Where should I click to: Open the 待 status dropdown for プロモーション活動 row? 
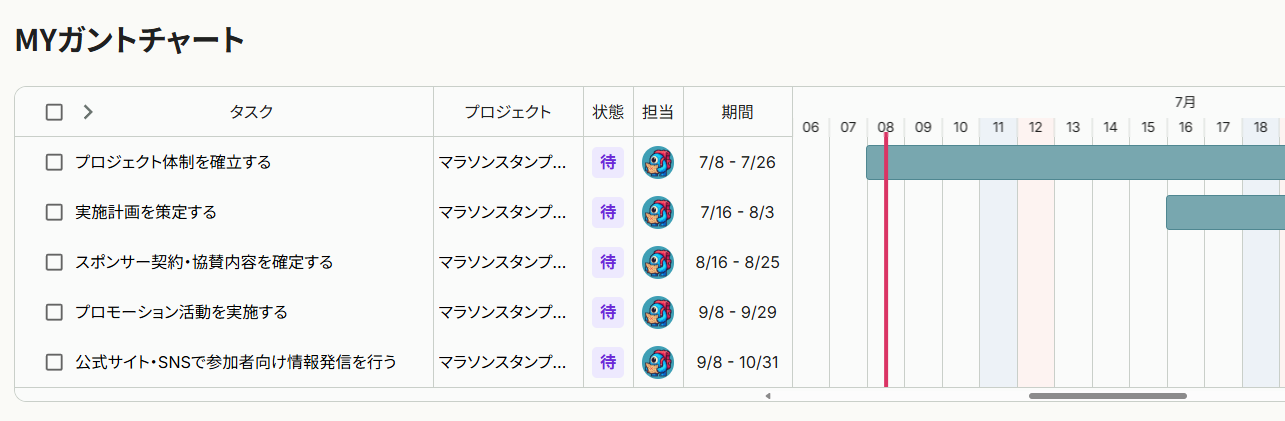[608, 312]
